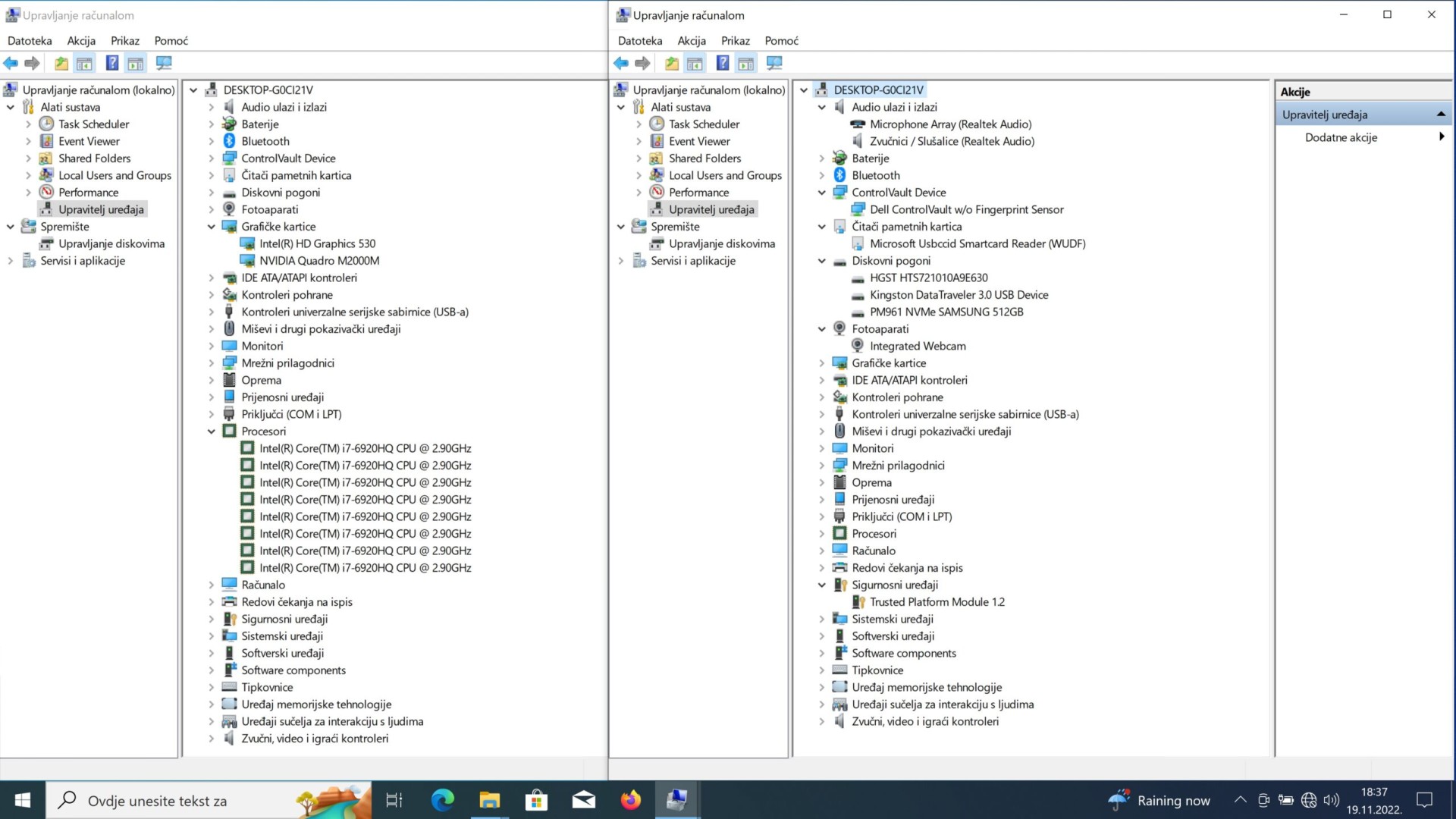Open Prikaz menu in left window
This screenshot has height=819, width=1456.
coord(125,40)
